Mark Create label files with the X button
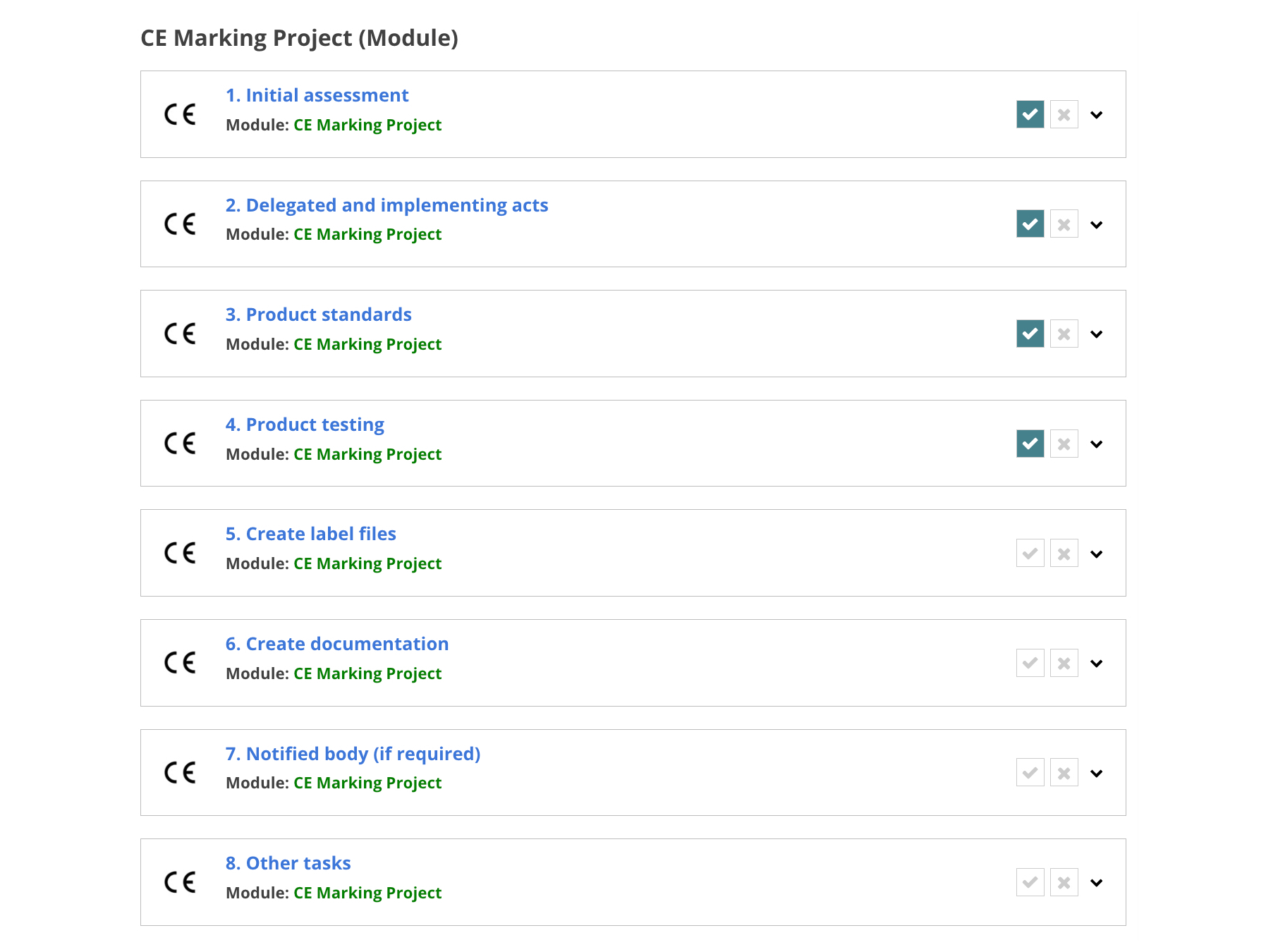1266x952 pixels. 1064,554
